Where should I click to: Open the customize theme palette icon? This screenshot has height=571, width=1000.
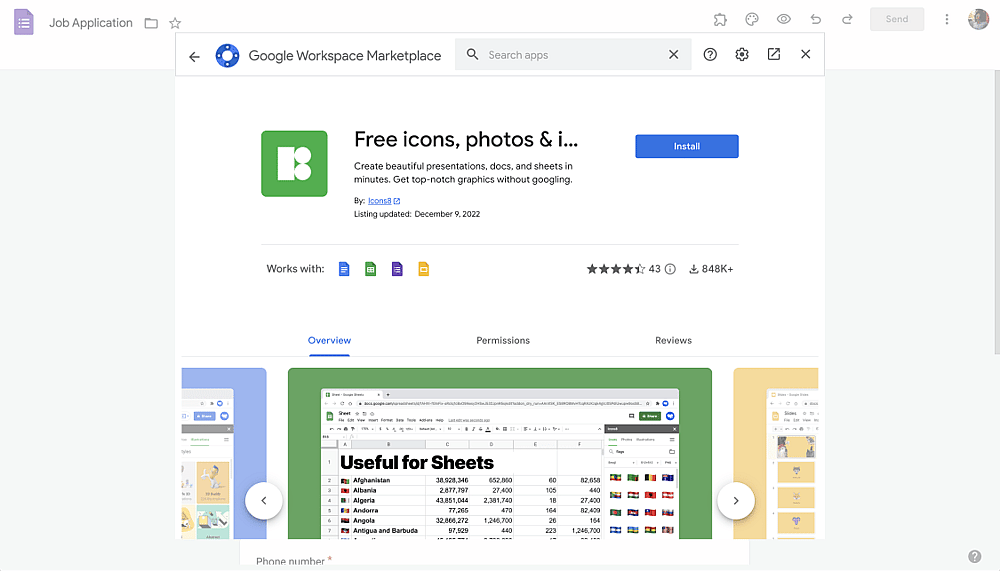coord(752,19)
